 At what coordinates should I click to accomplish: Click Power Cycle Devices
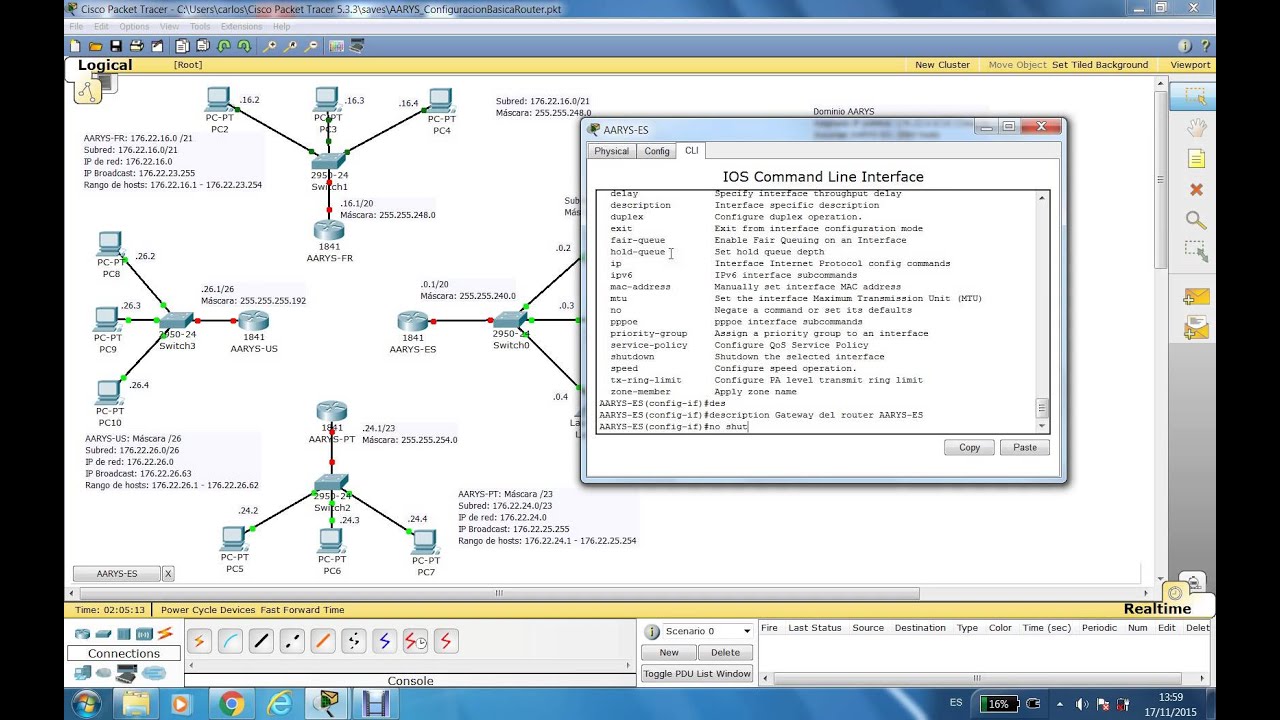(x=208, y=610)
